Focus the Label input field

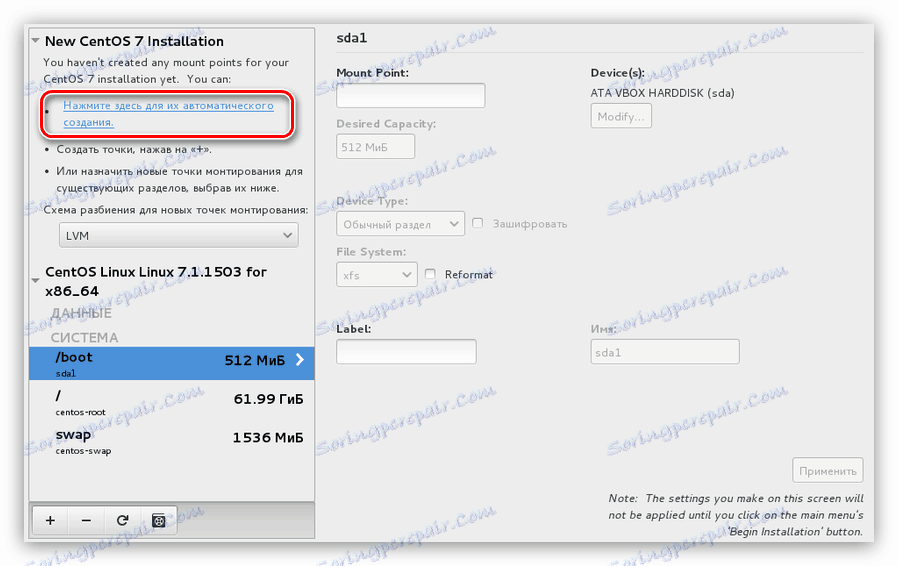click(406, 352)
